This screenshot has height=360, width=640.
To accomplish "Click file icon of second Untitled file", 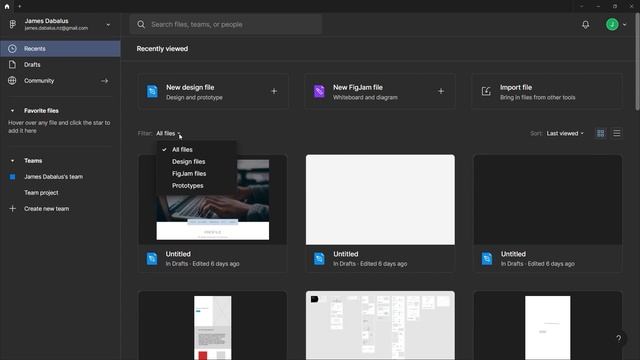I will tap(319, 259).
